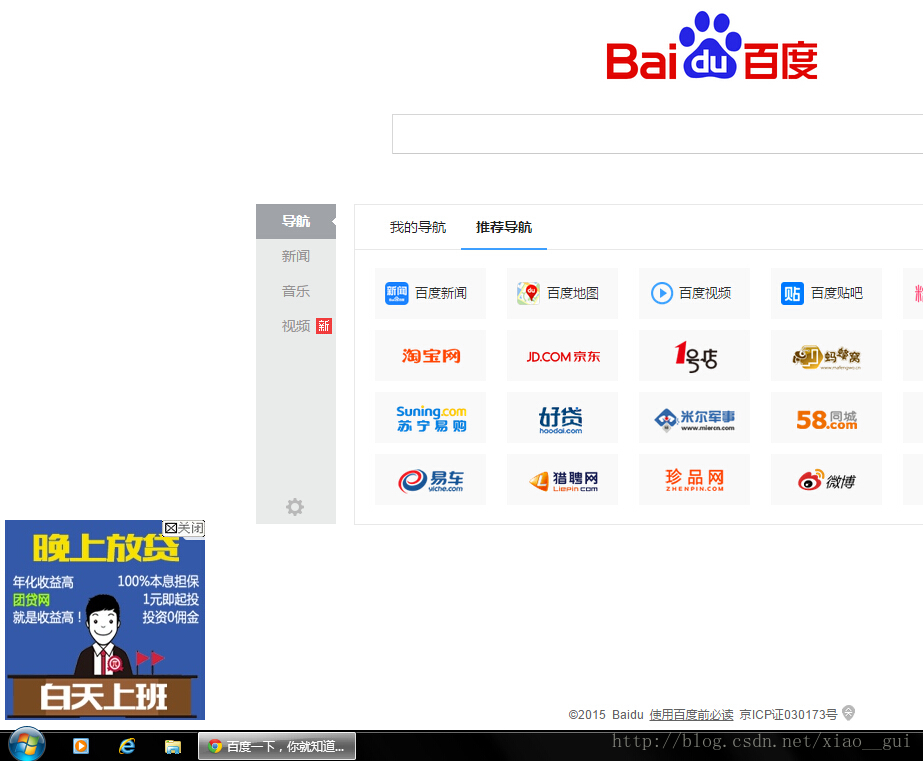Open the 米尔军事 shortcut tile
The height and width of the screenshot is (761, 923).
(x=695, y=417)
